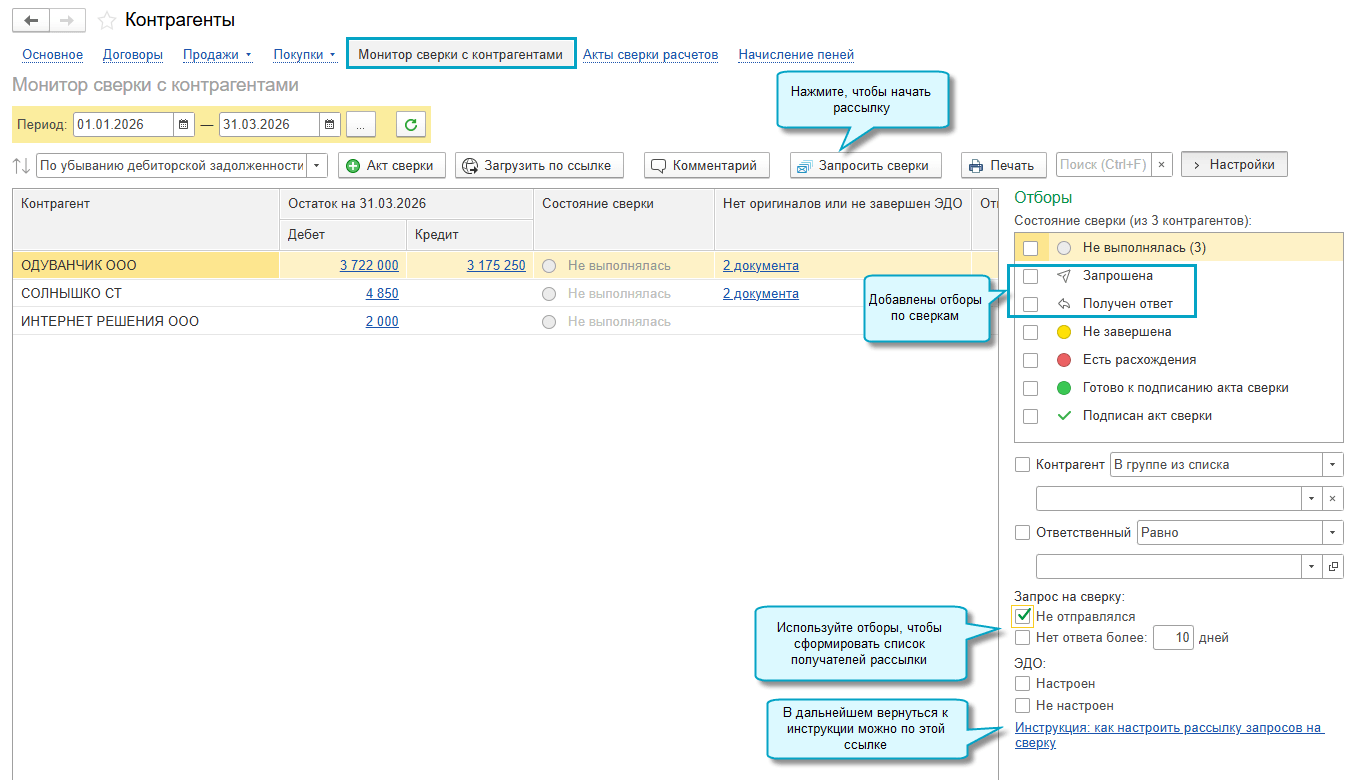Uncheck the Не отправлялся checkbox

click(1022, 616)
